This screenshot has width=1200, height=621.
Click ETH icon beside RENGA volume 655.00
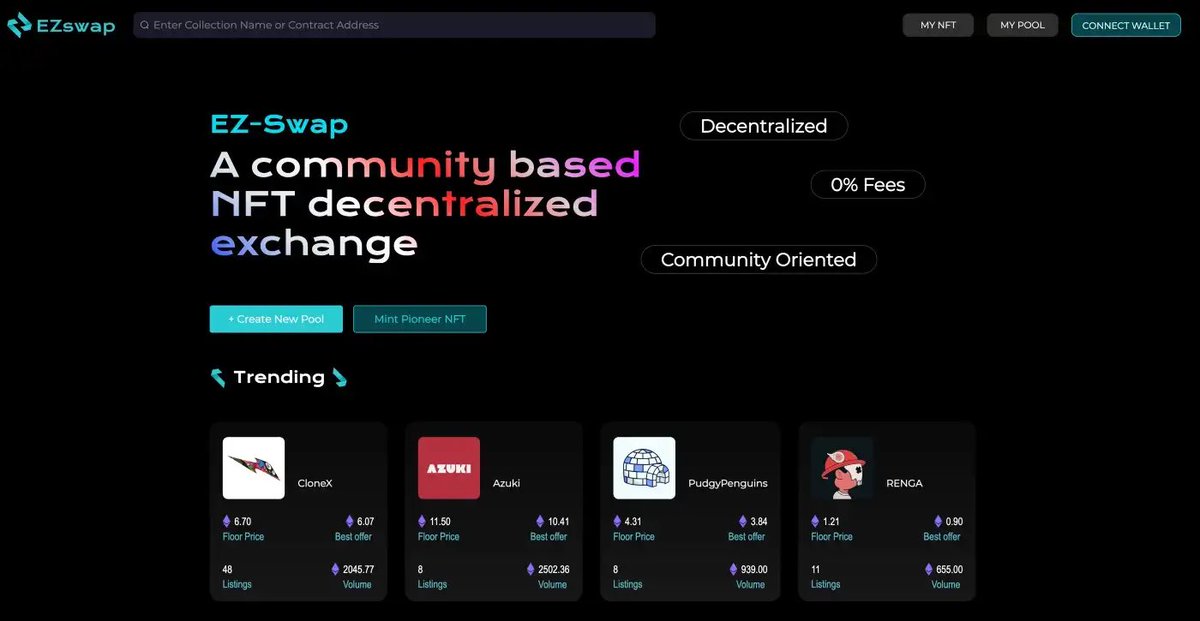click(x=928, y=569)
